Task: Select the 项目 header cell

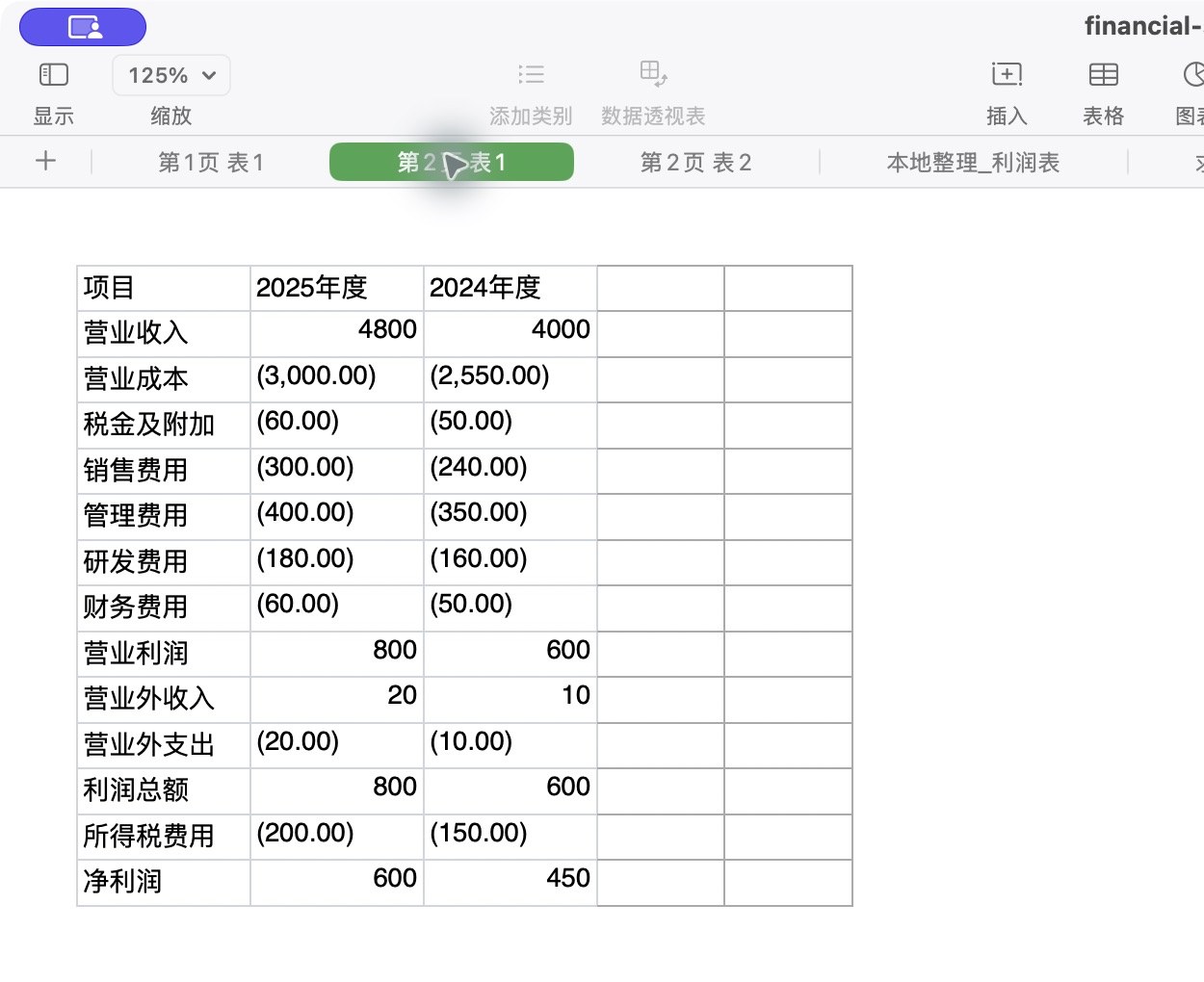Action: (164, 289)
